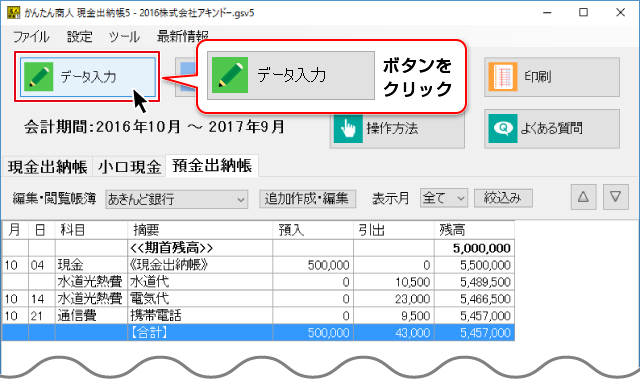Click the 摘要 column header
Viewport: 640px width, 381px height.
(200, 230)
